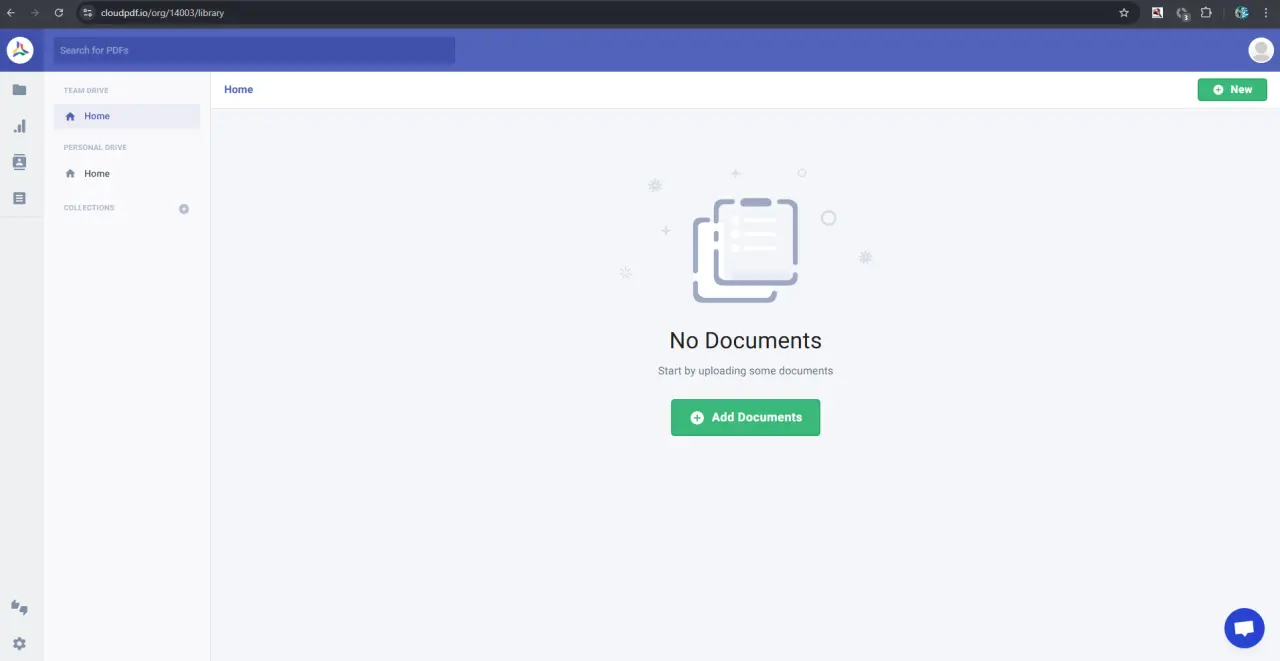Open Chrome three-dot menu

pyautogui.click(x=1266, y=13)
